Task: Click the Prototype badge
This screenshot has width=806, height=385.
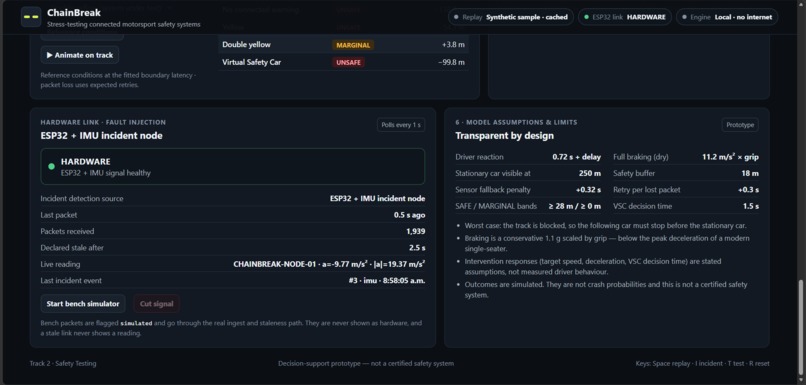Action: tap(740, 125)
